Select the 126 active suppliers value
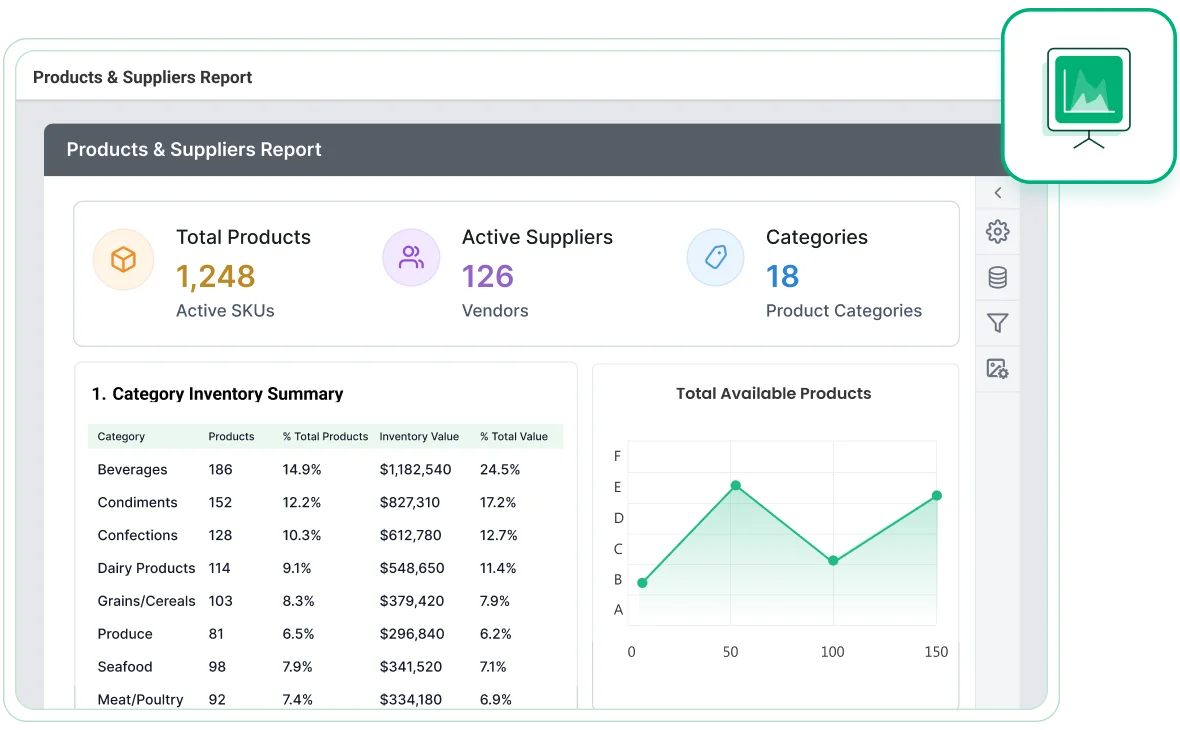 pos(488,277)
